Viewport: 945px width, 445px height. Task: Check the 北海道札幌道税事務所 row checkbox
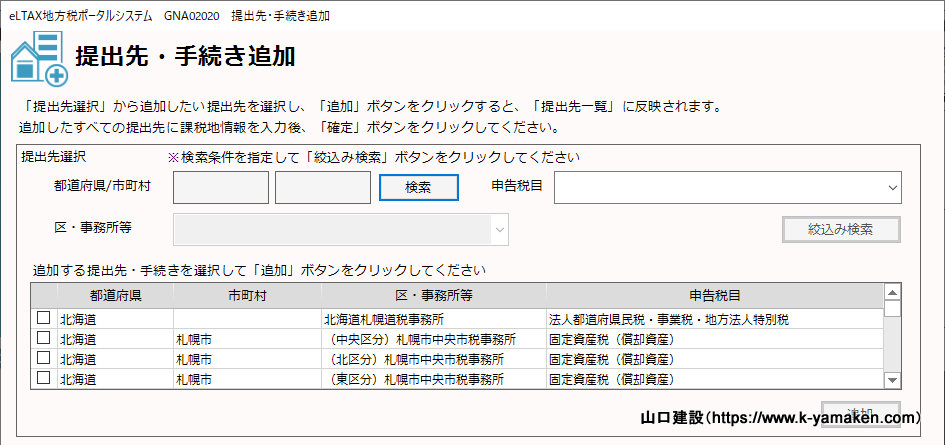coord(43,319)
